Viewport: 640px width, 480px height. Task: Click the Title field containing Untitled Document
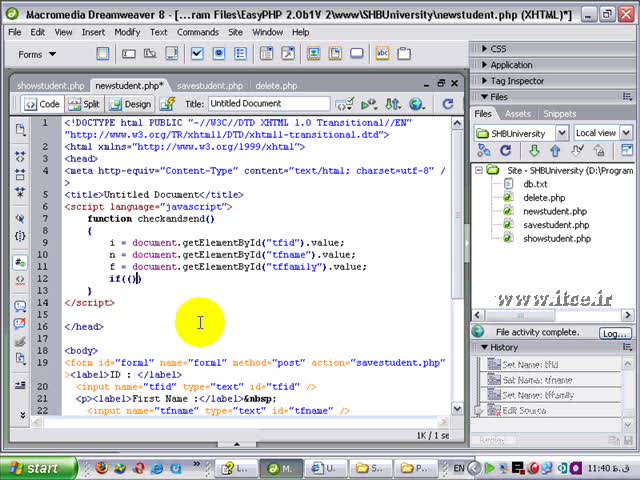click(267, 103)
